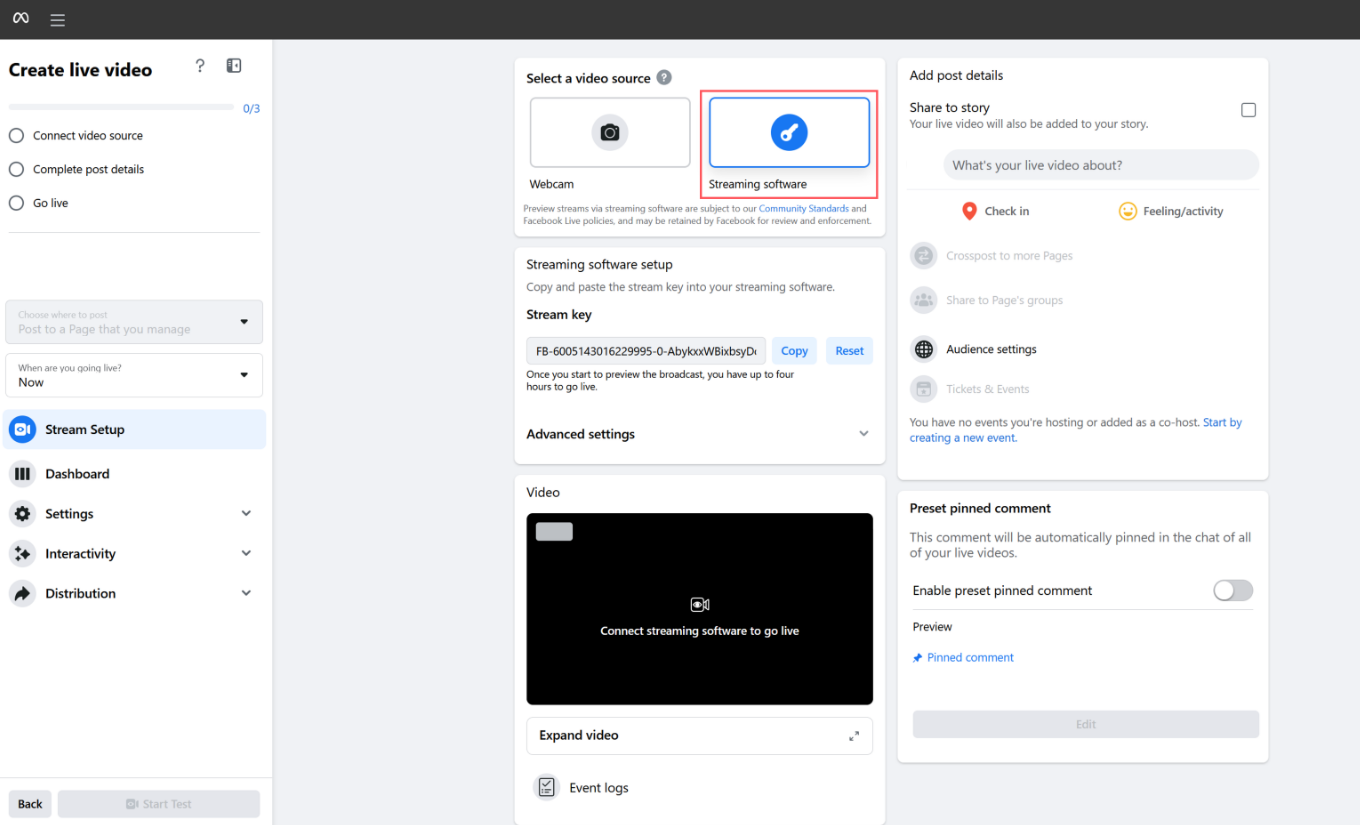Select Stream Setup in the sidebar
1360x825 pixels.
pos(85,429)
